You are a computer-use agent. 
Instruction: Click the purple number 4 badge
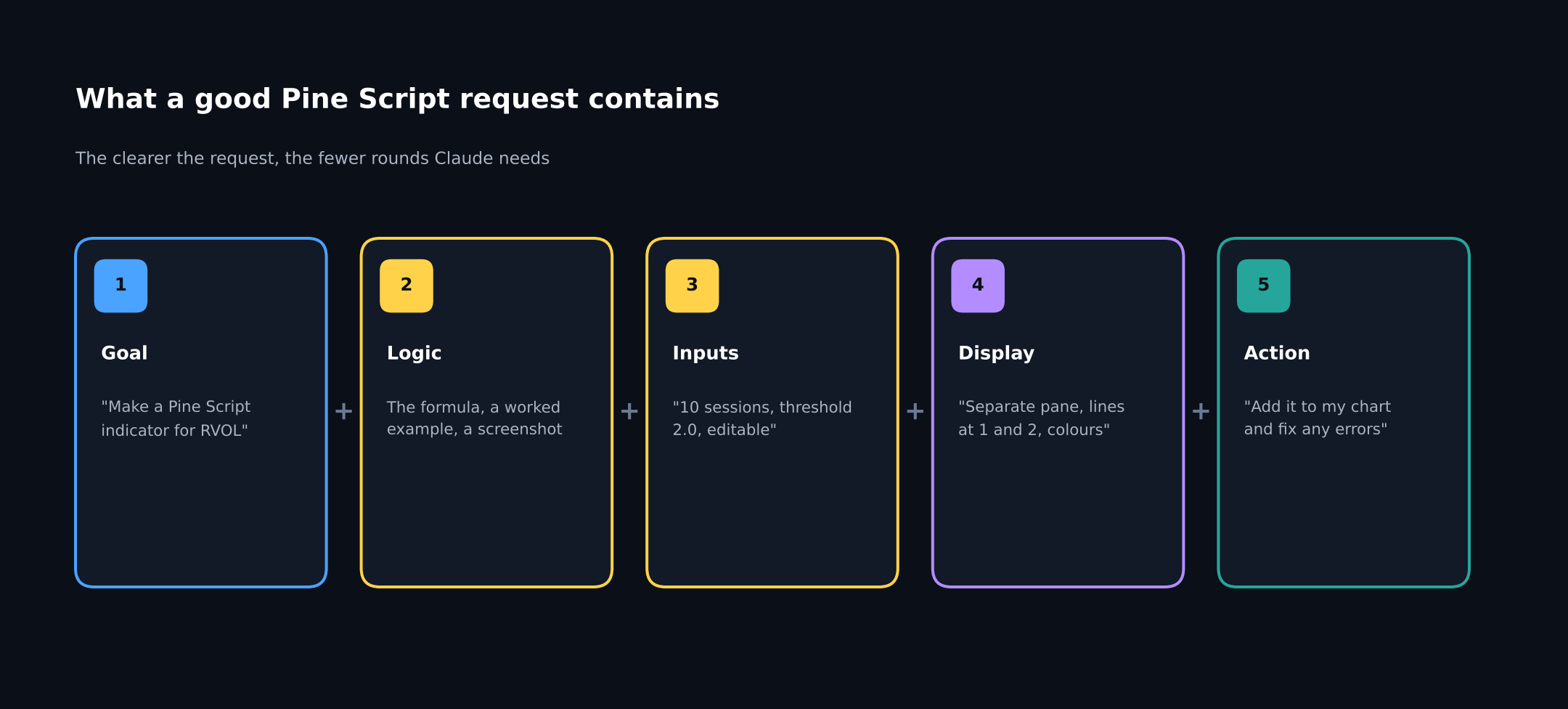pos(978,285)
